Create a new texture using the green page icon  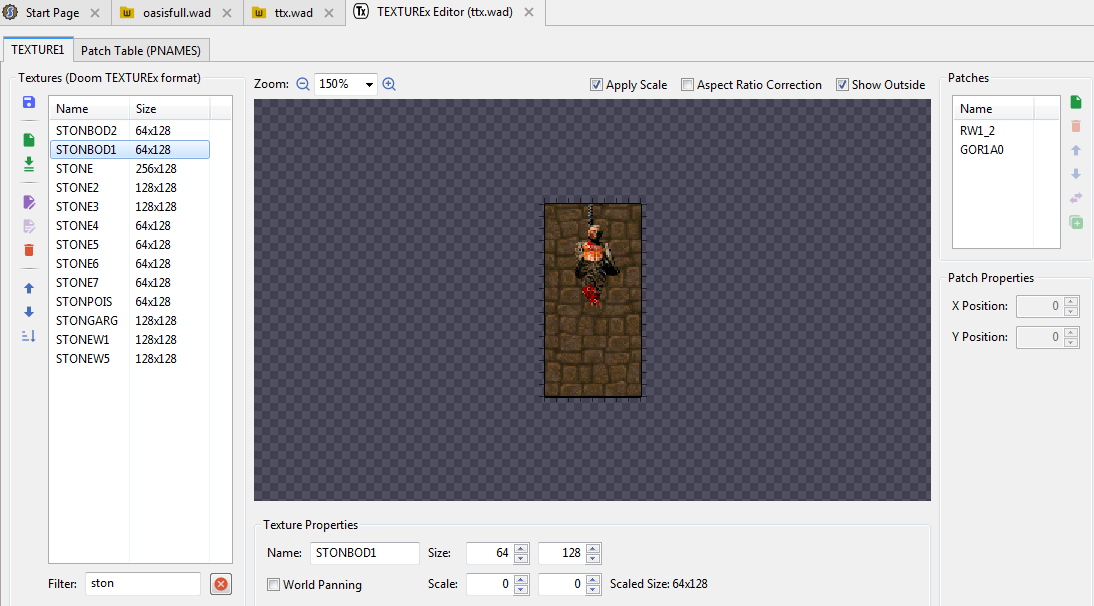pos(29,140)
